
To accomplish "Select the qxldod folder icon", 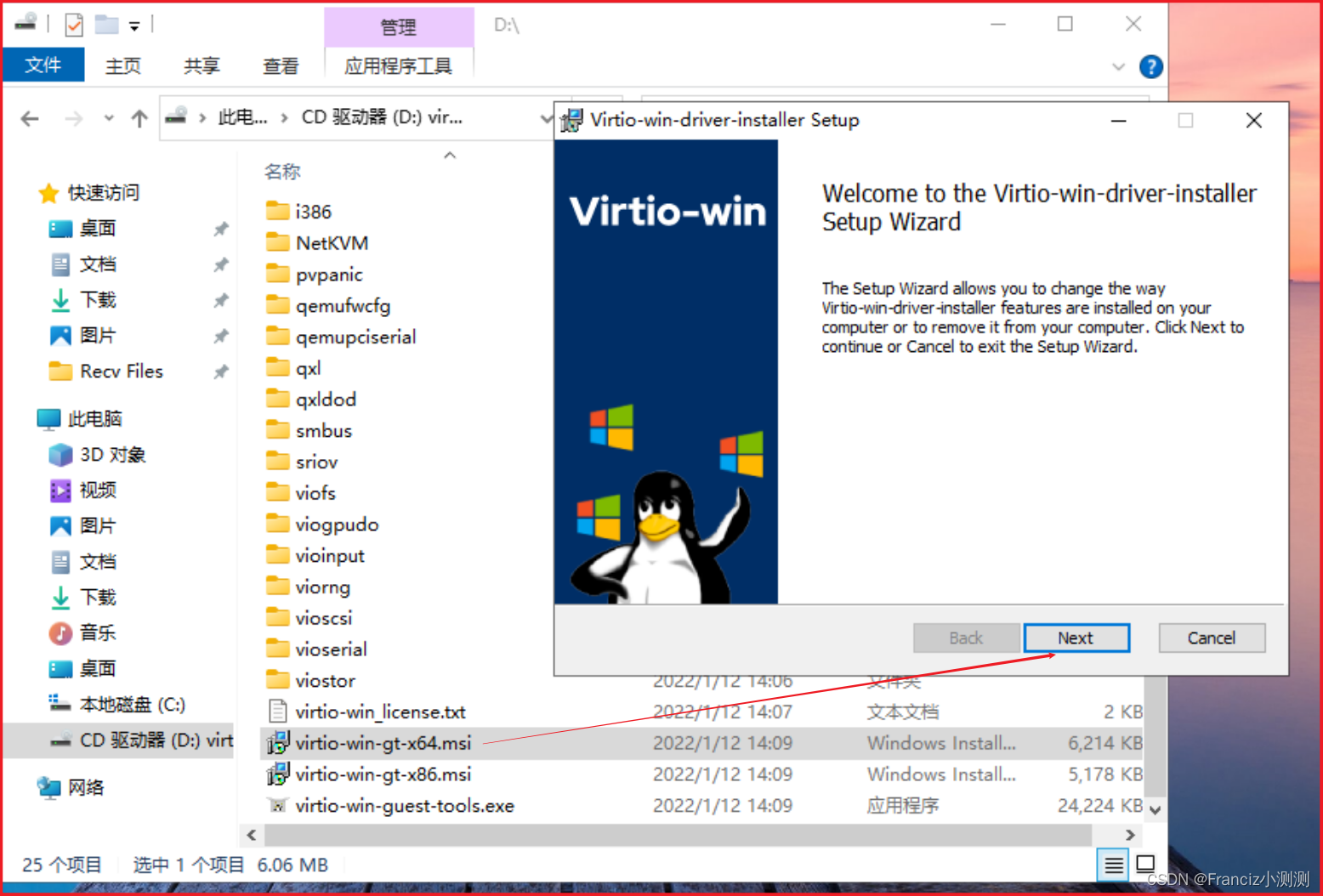I will point(277,399).
